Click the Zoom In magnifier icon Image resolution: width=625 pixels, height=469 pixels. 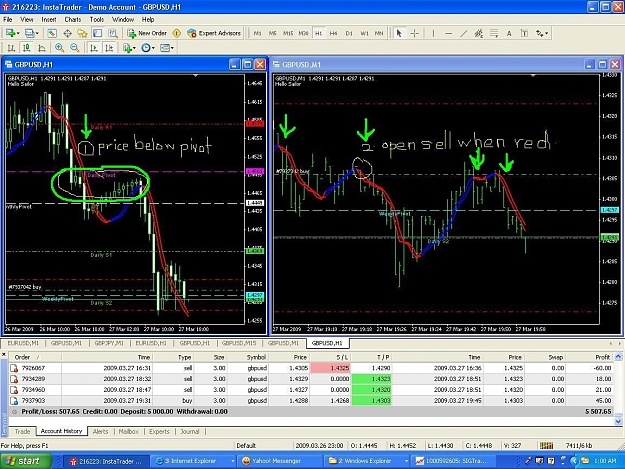tap(59, 48)
